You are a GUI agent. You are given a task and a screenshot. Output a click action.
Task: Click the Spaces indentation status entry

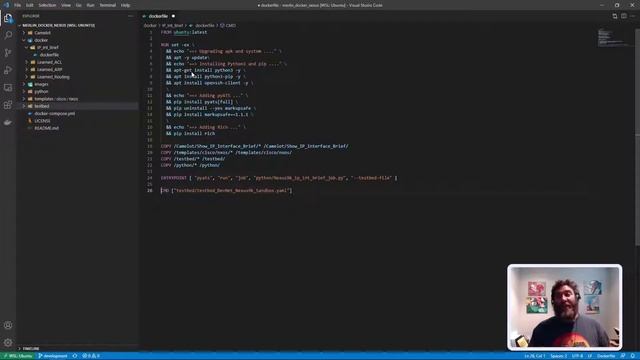tap(558, 356)
